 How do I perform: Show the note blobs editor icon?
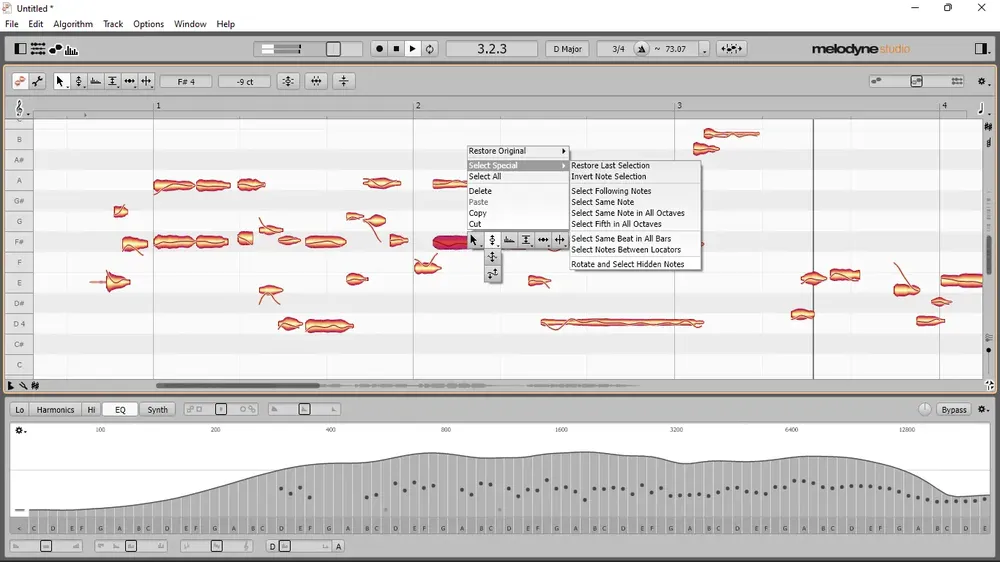tap(55, 49)
